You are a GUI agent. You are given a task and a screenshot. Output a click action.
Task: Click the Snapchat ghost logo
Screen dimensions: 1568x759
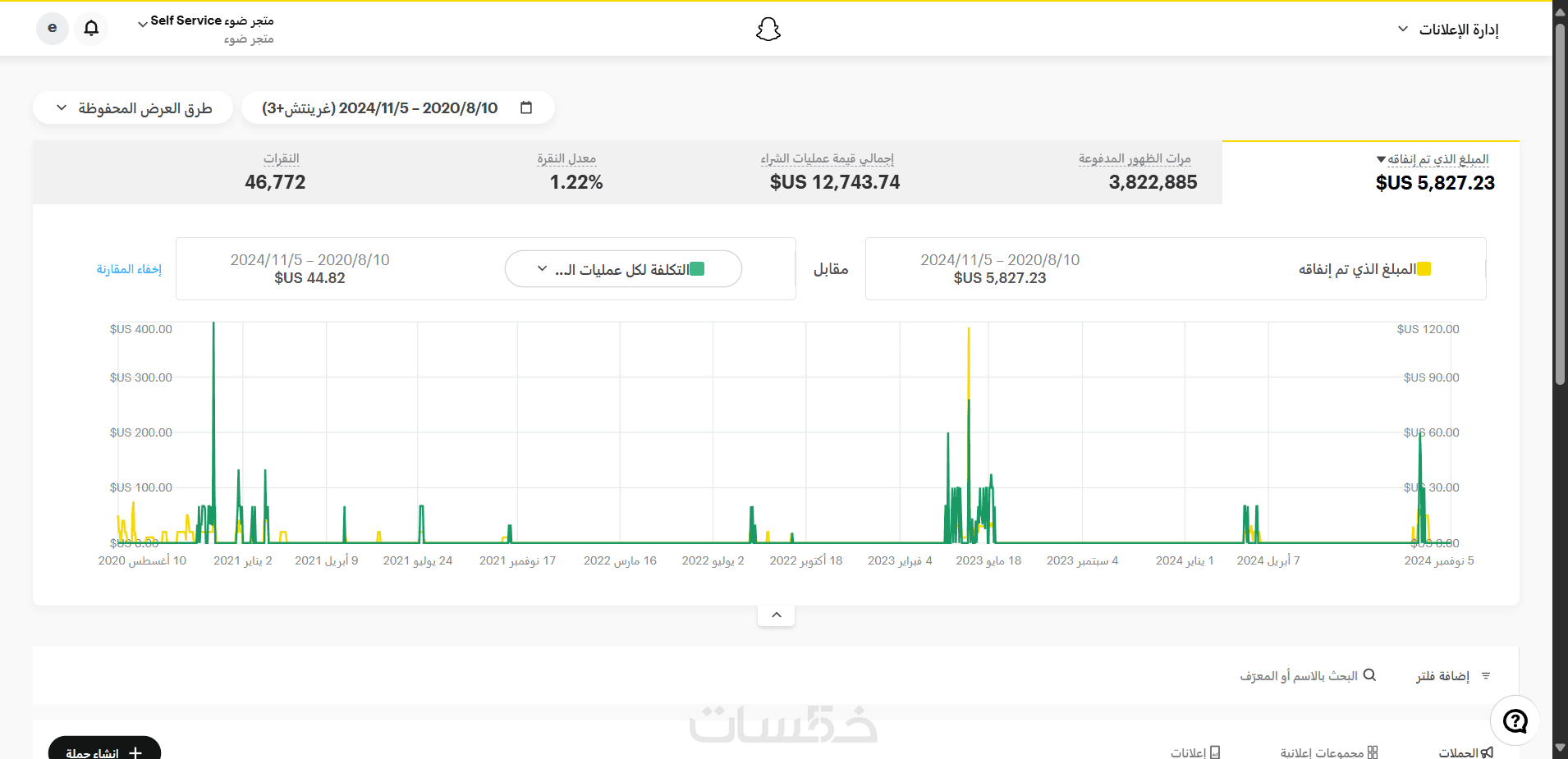[768, 30]
